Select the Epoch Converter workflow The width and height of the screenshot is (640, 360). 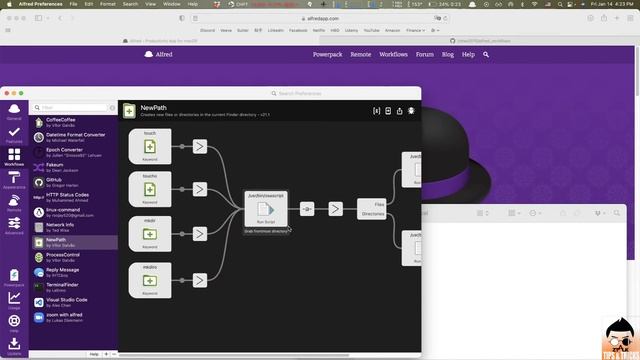coord(75,152)
